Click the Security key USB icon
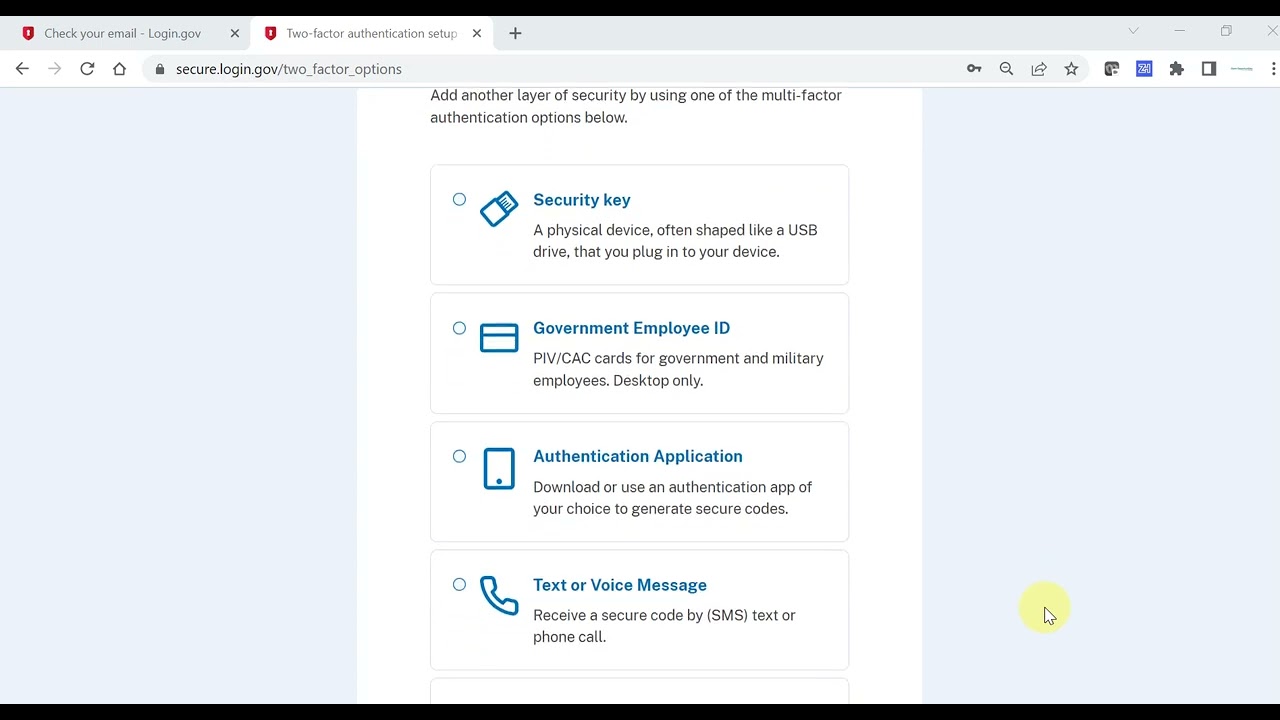 499,209
